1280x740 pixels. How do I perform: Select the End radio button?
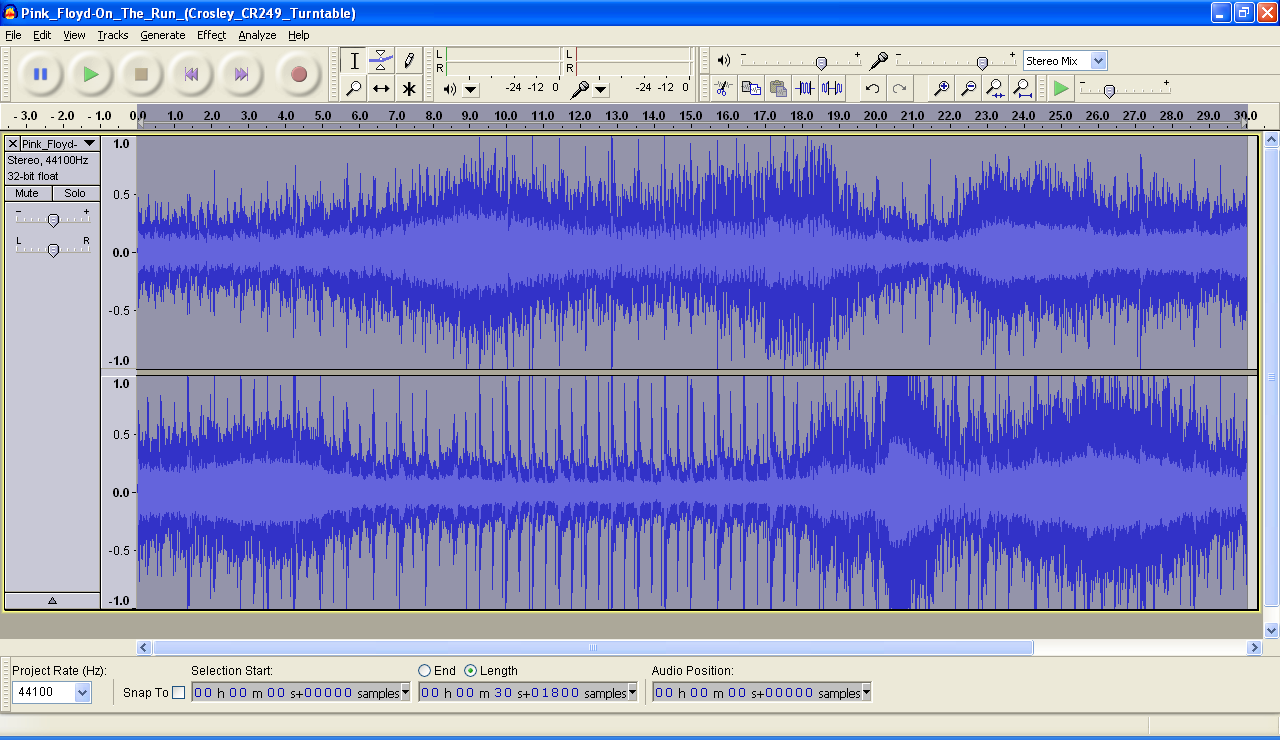[425, 671]
